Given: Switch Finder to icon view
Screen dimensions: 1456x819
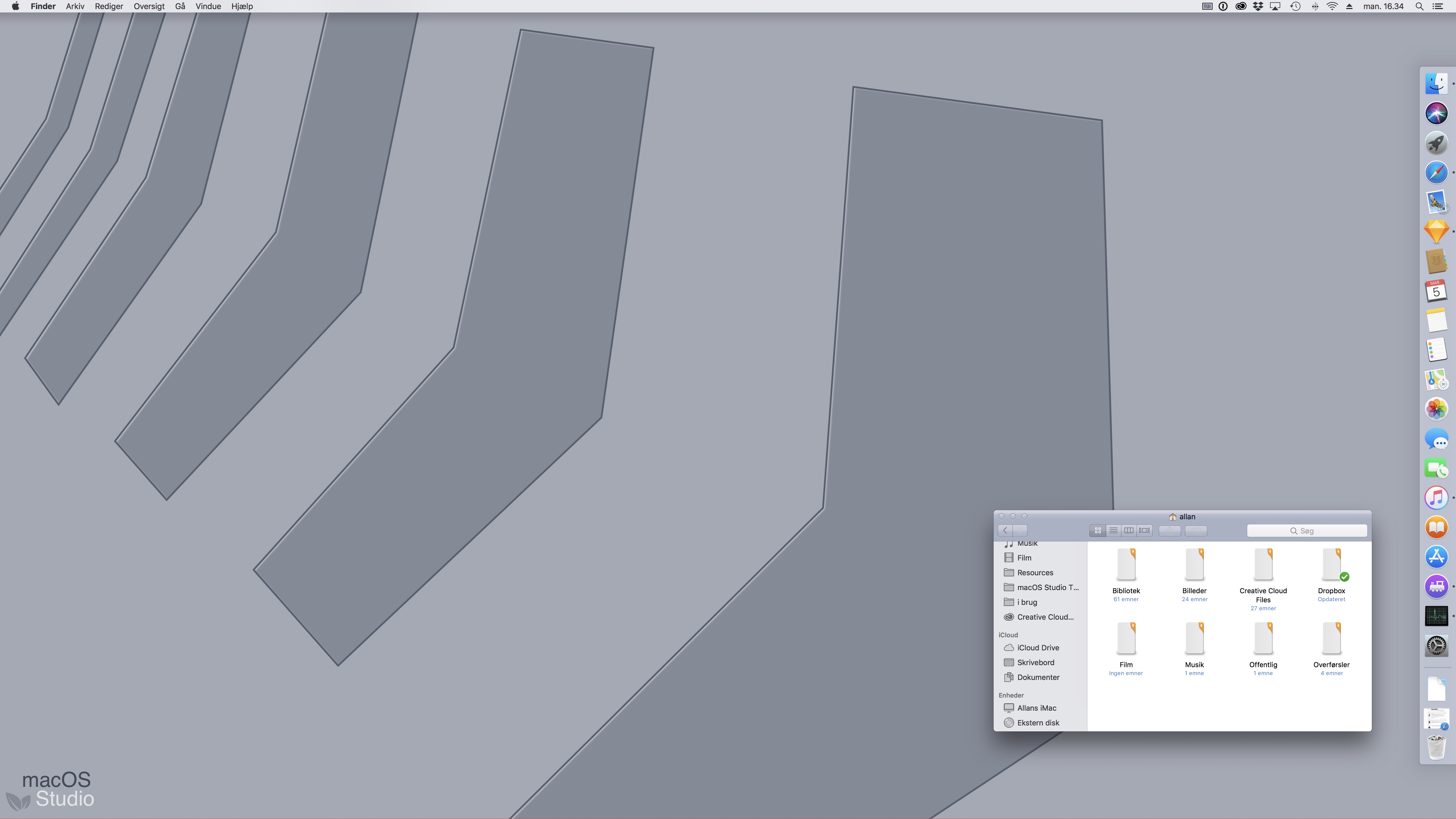Looking at the screenshot, I should click(x=1098, y=530).
